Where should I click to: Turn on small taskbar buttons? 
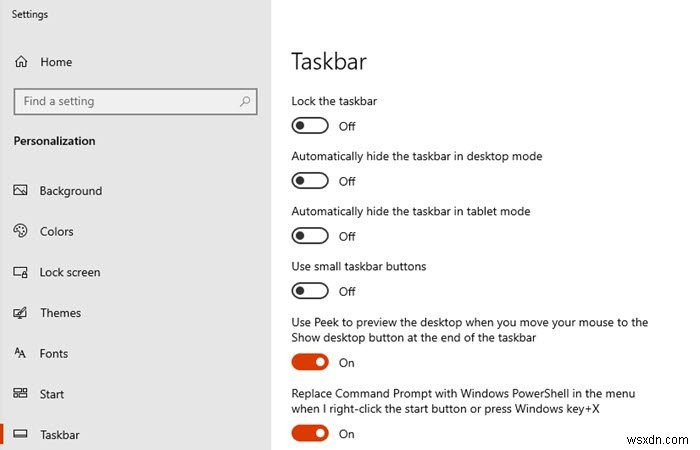[310, 291]
